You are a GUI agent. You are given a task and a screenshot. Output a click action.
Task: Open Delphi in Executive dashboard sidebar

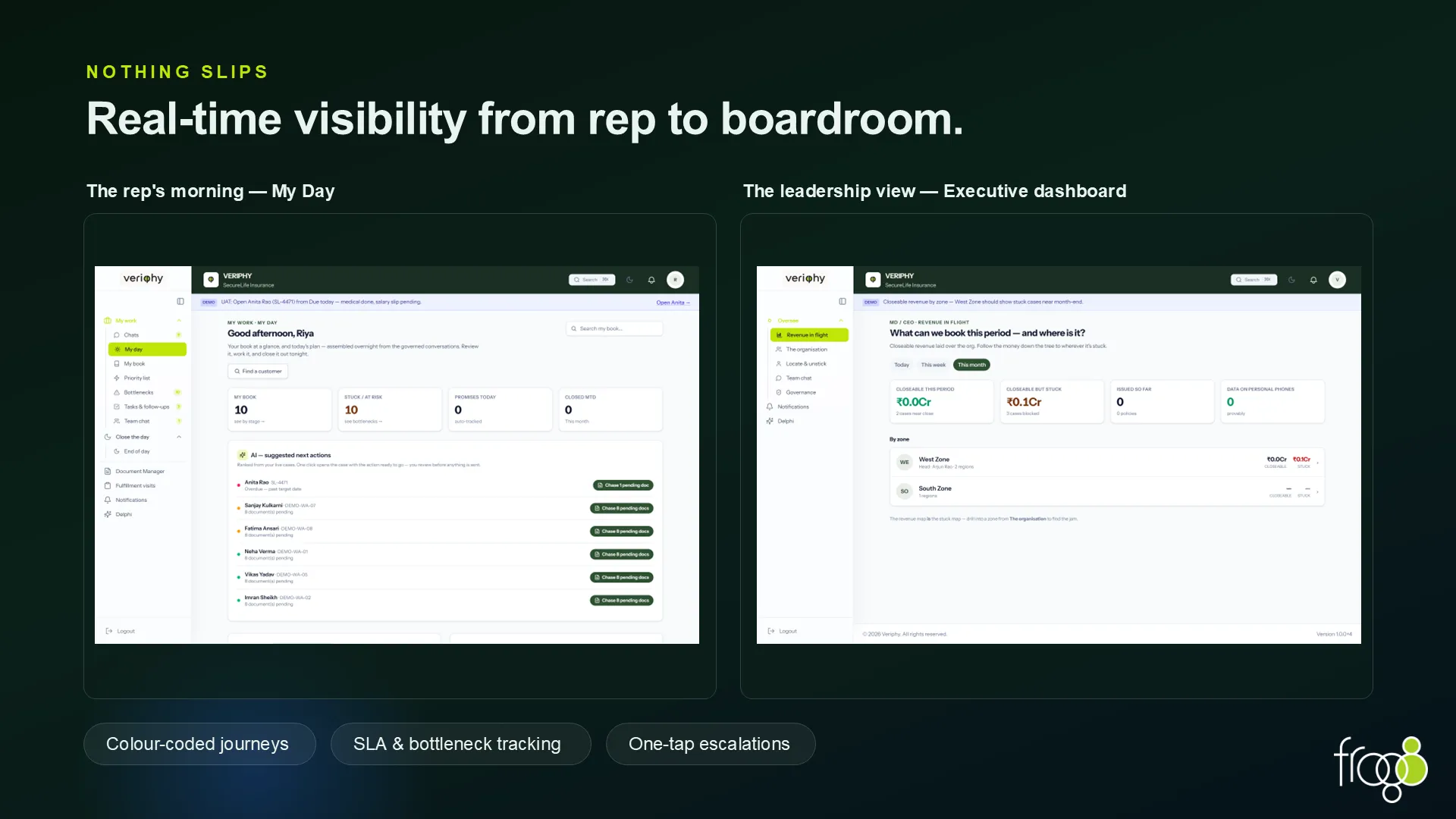pos(805,421)
